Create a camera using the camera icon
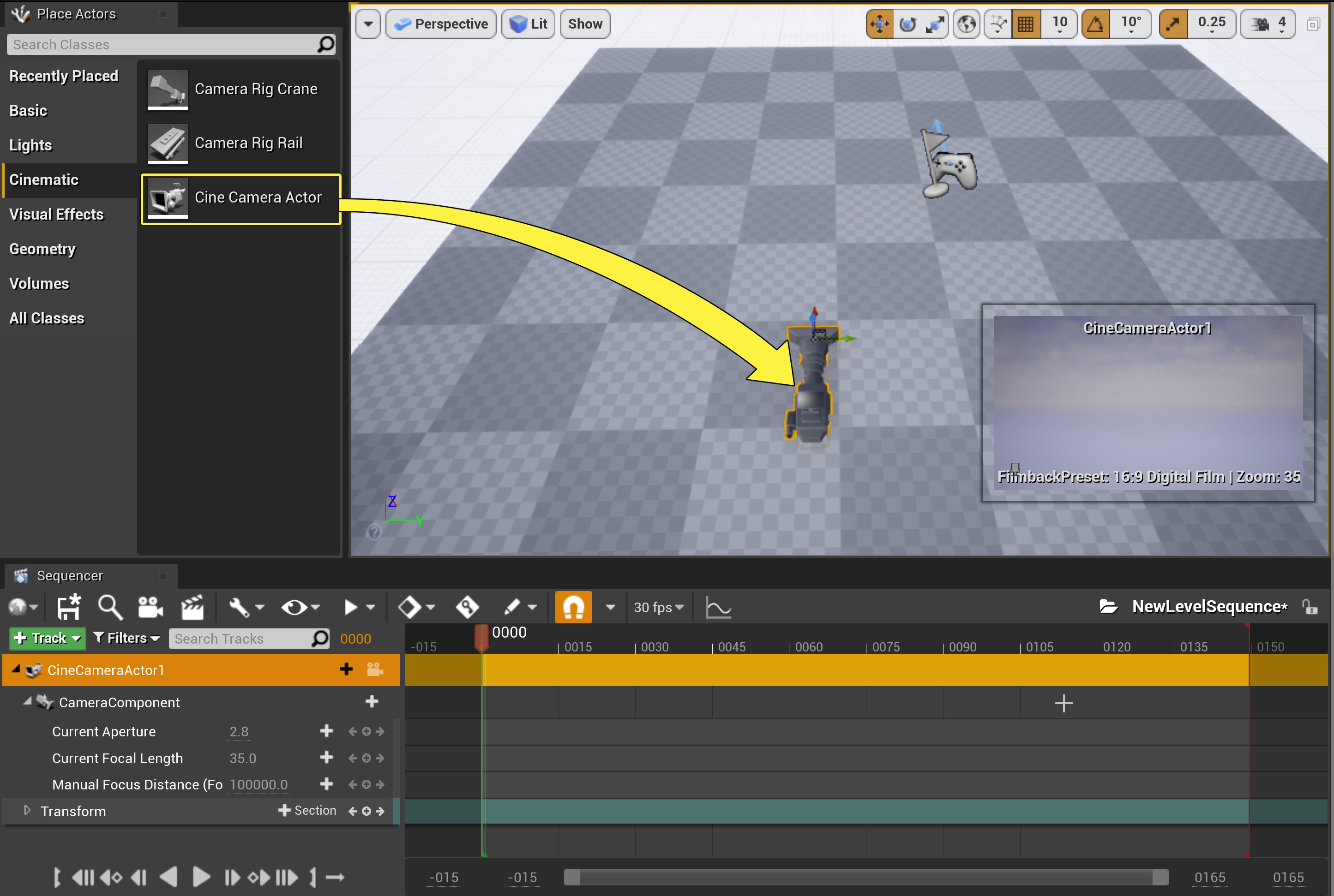Screen dimensions: 1334x896 [150, 607]
